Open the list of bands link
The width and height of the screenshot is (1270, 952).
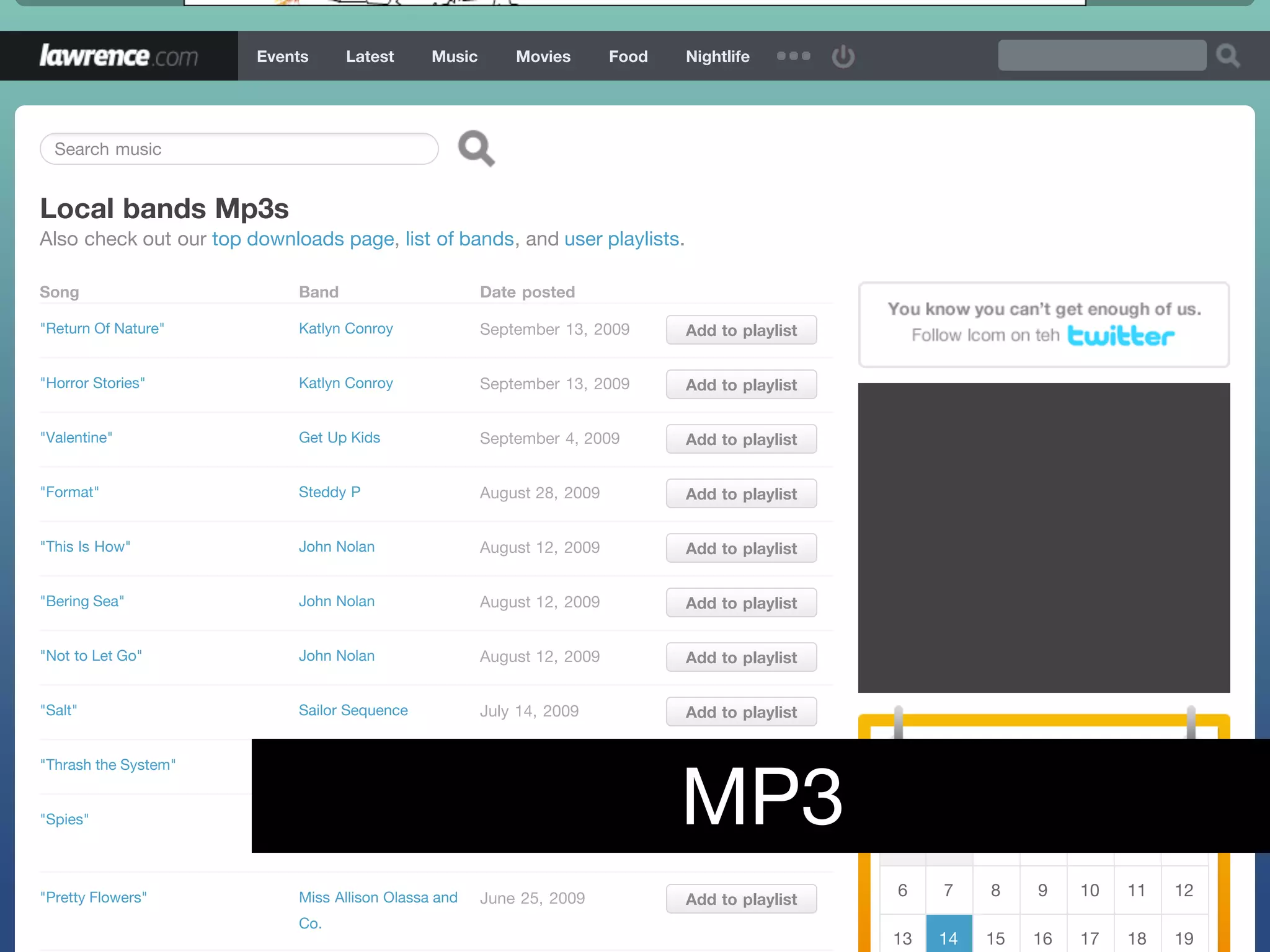460,239
